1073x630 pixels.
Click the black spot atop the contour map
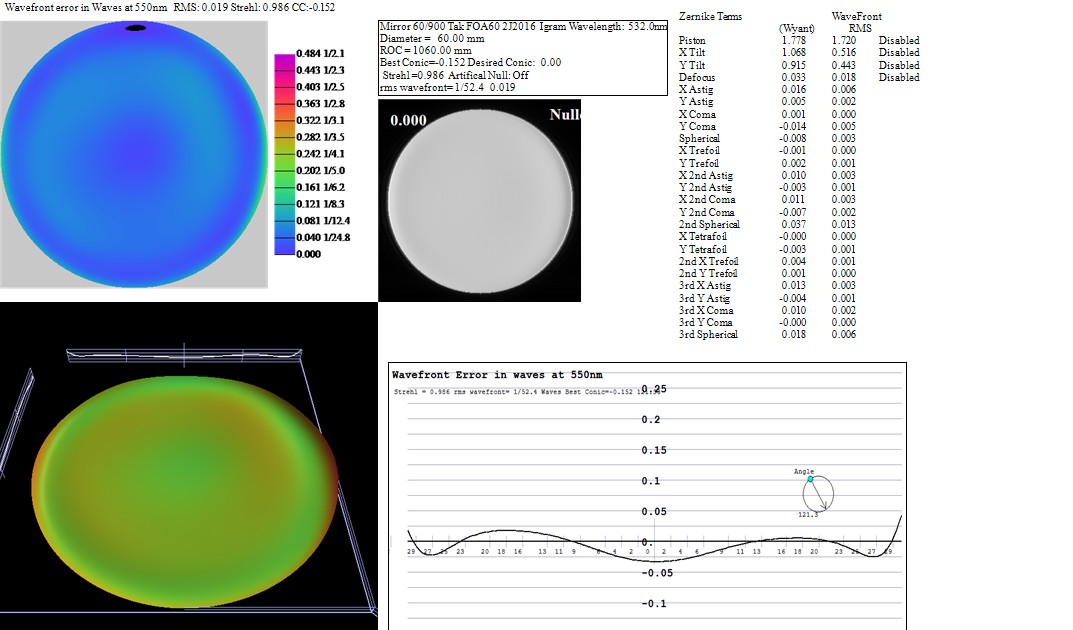(135, 27)
